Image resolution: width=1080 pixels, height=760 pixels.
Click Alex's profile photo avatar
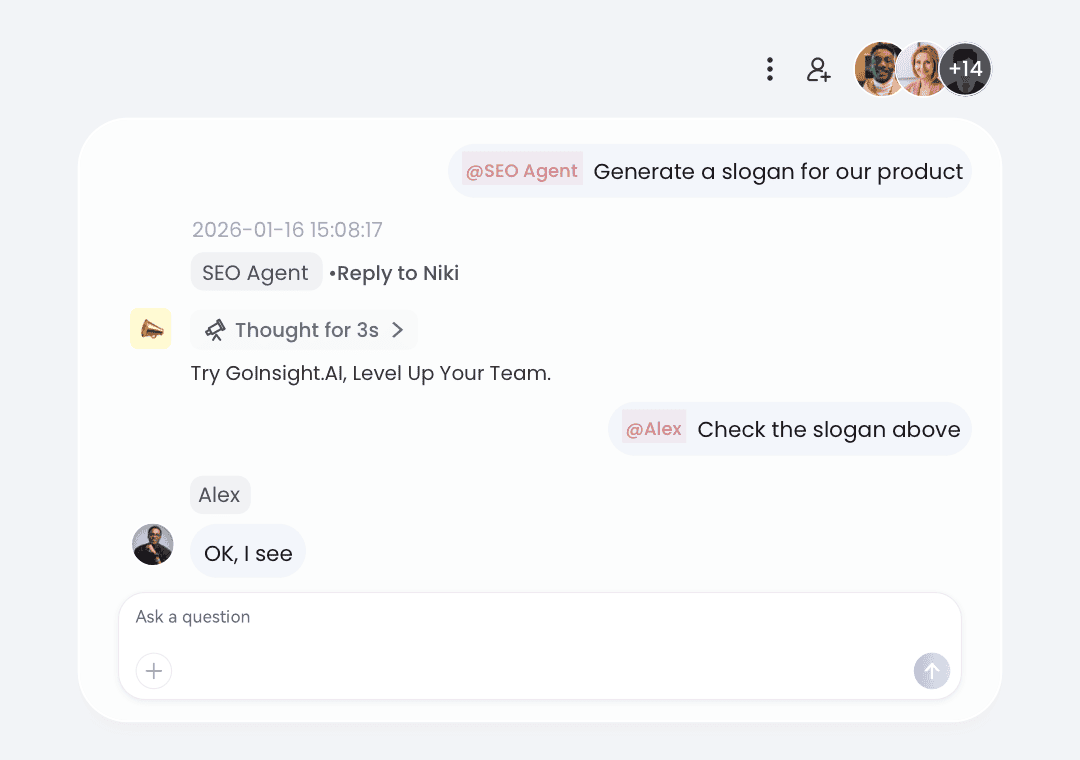[153, 545]
